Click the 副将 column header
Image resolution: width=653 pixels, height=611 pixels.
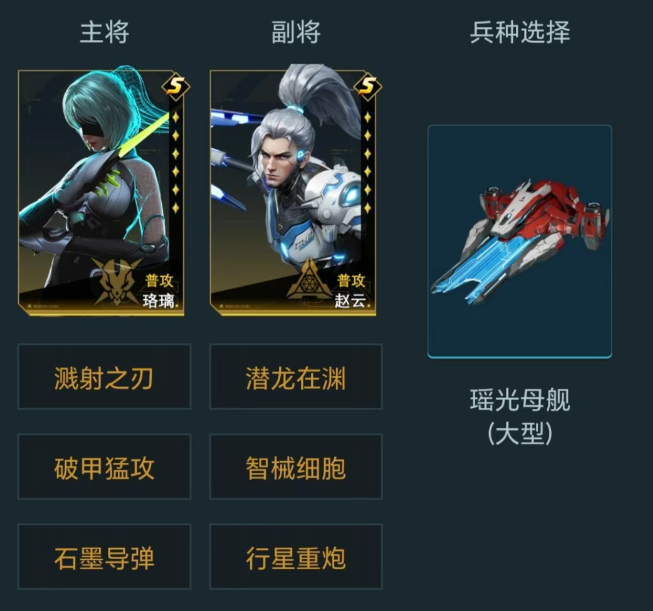click(296, 32)
